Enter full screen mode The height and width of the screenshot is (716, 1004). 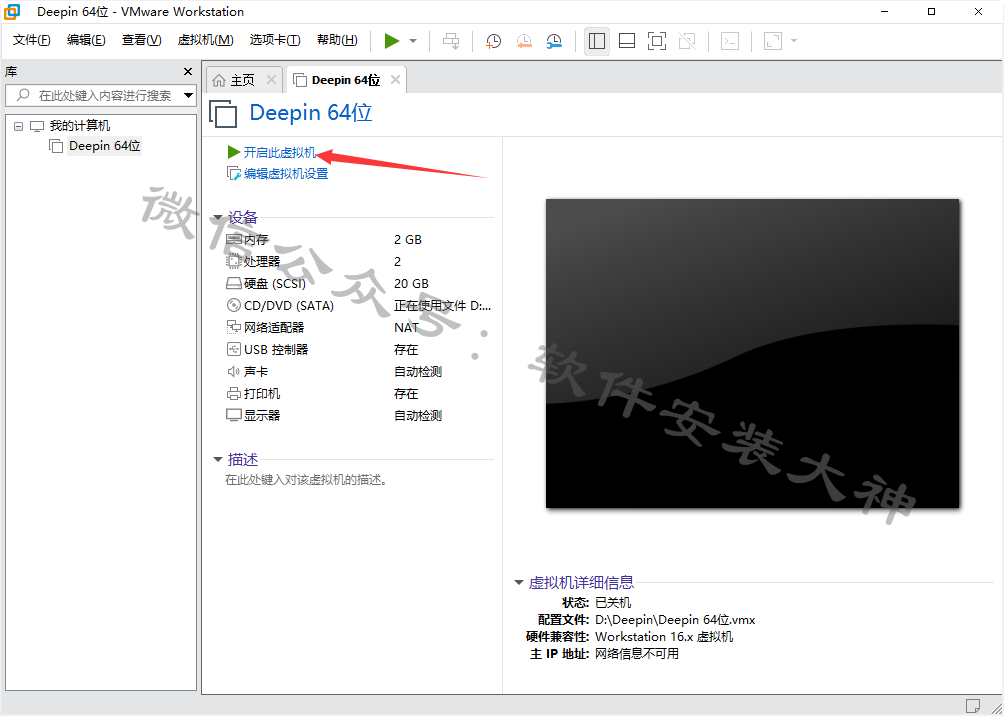pos(657,41)
